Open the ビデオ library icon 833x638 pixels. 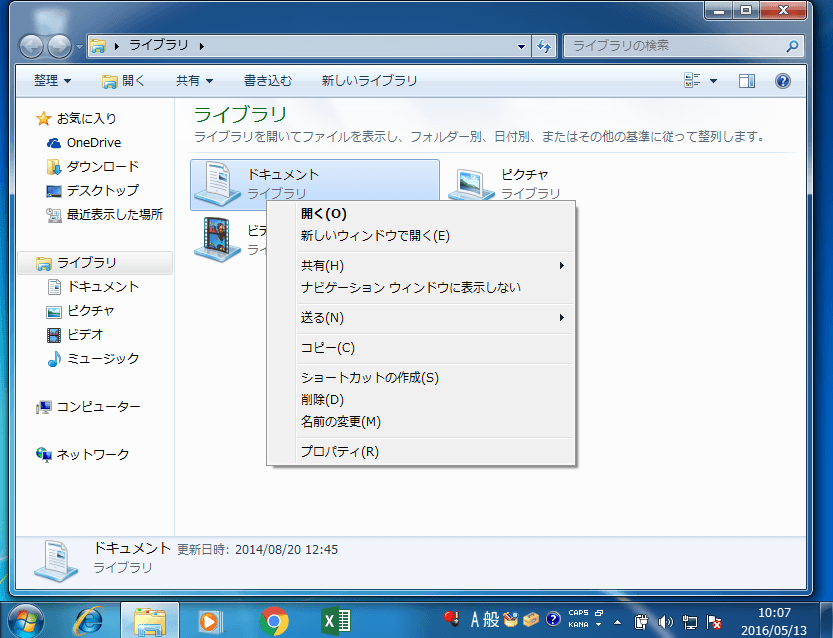tap(220, 240)
